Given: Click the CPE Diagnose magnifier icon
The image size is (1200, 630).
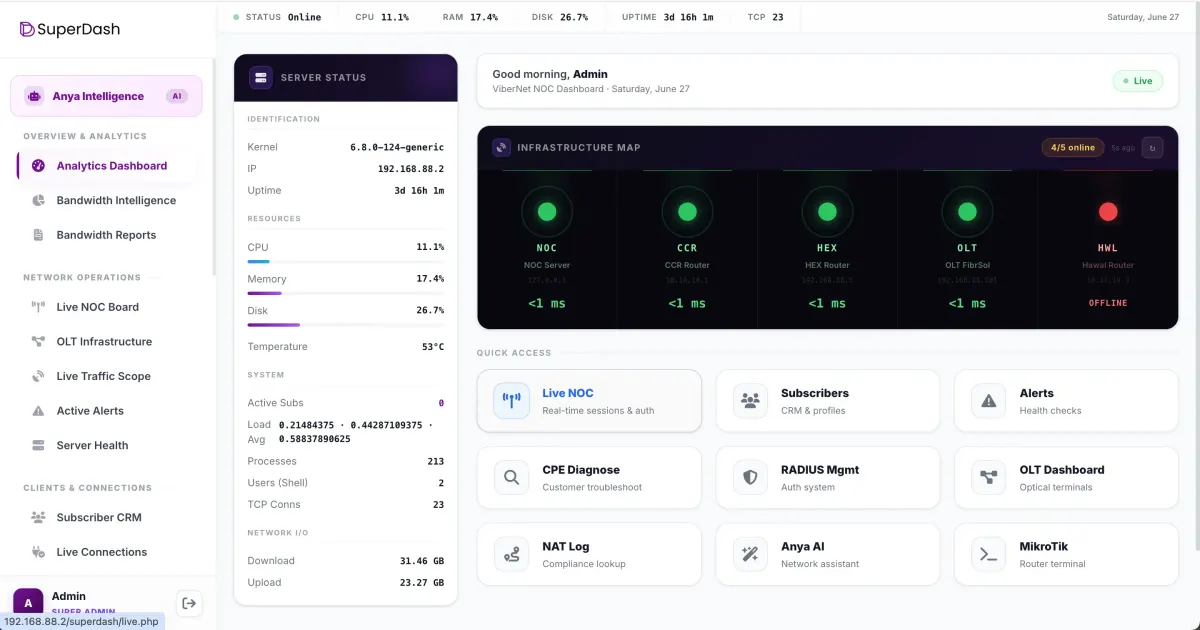Looking at the screenshot, I should (511, 478).
